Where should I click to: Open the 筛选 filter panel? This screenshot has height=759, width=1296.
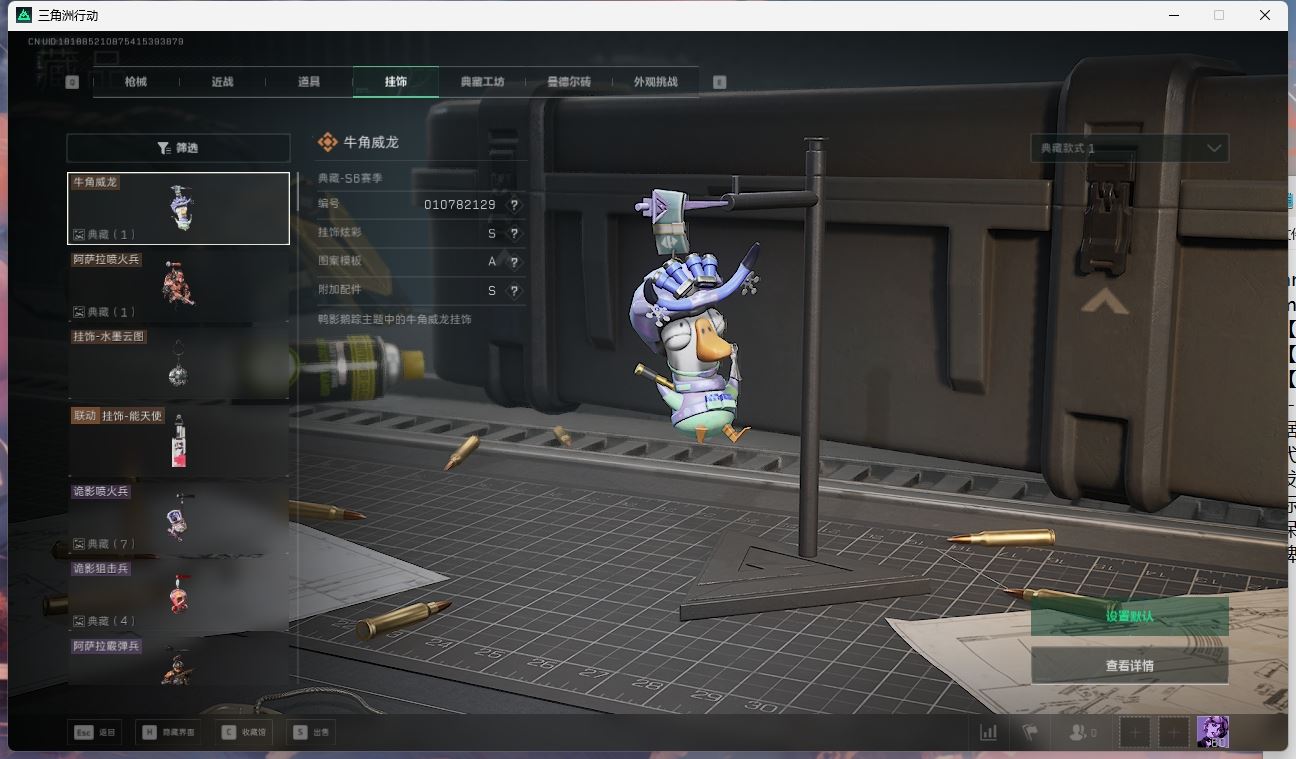(178, 148)
